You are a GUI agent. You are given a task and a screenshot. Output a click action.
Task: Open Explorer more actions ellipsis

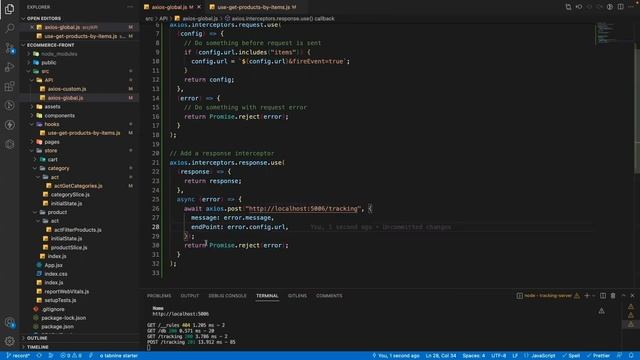pyautogui.click(x=130, y=7)
